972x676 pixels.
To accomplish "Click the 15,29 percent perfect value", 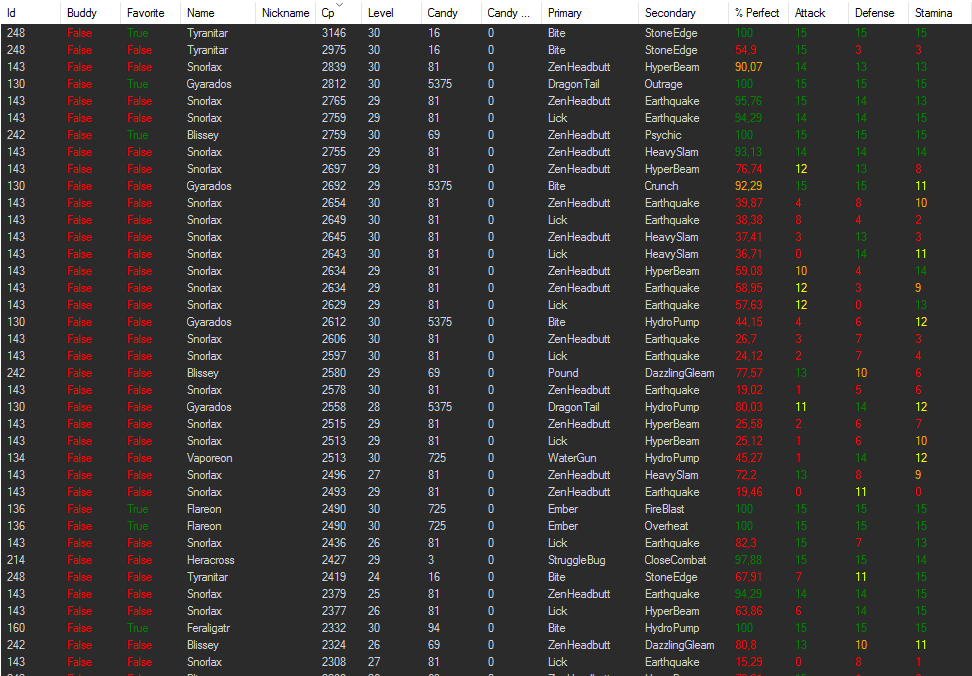I will 748,662.
